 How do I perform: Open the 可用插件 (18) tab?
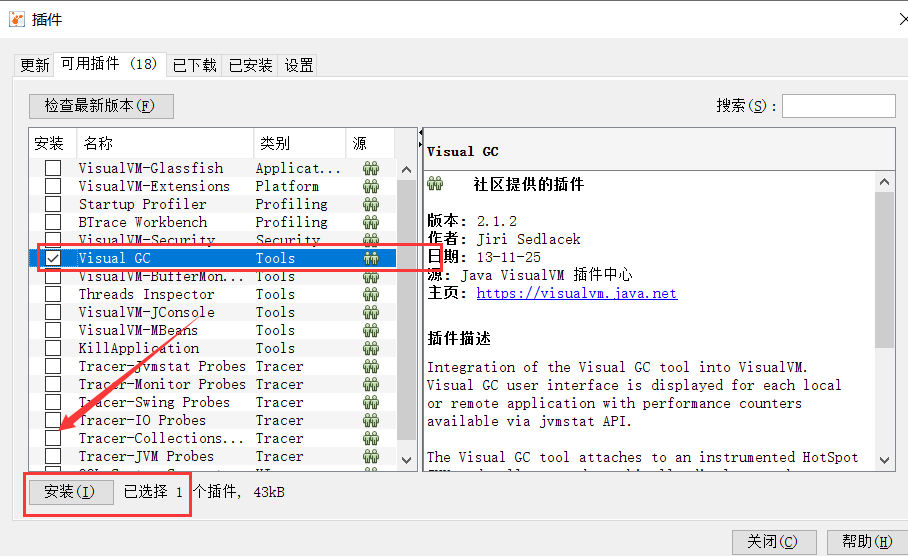109,64
